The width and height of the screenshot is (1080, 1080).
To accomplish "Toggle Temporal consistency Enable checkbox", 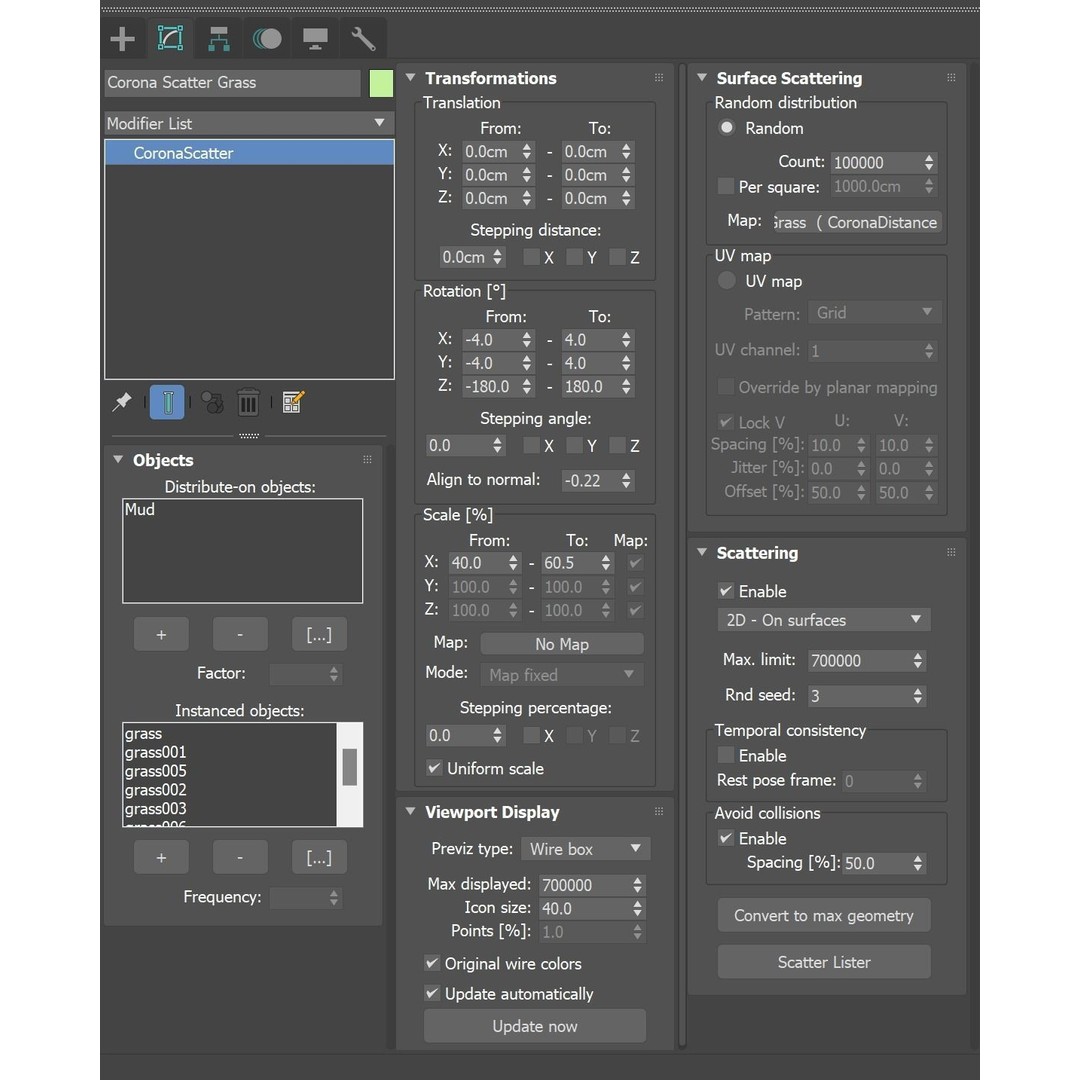I will 725,755.
